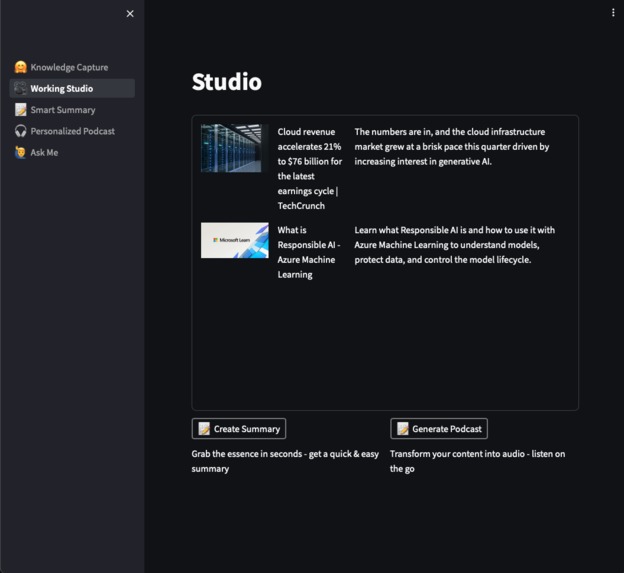Click the cloud infrastructure market description text

tap(452, 146)
